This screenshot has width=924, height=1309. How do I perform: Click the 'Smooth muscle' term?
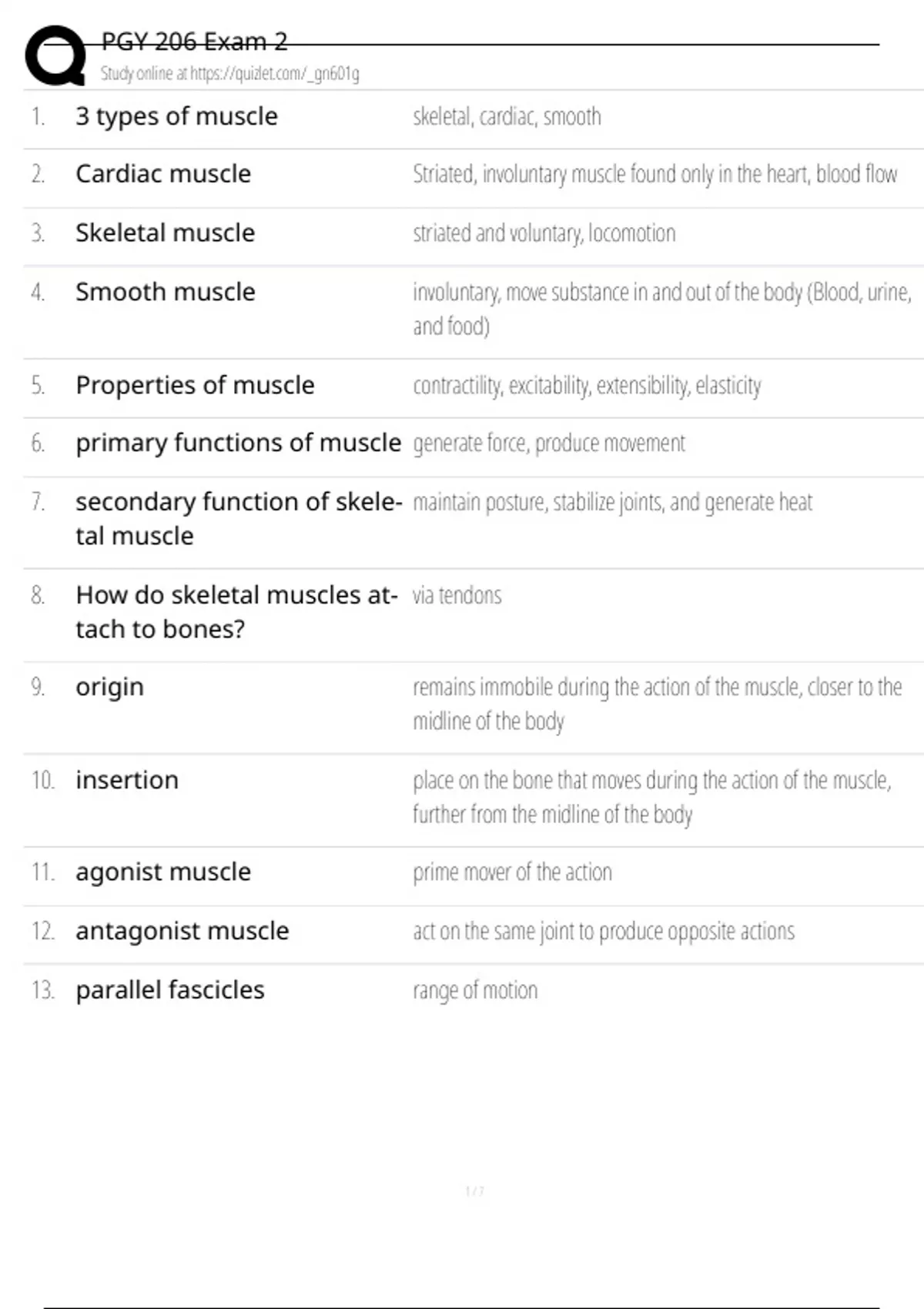click(165, 292)
